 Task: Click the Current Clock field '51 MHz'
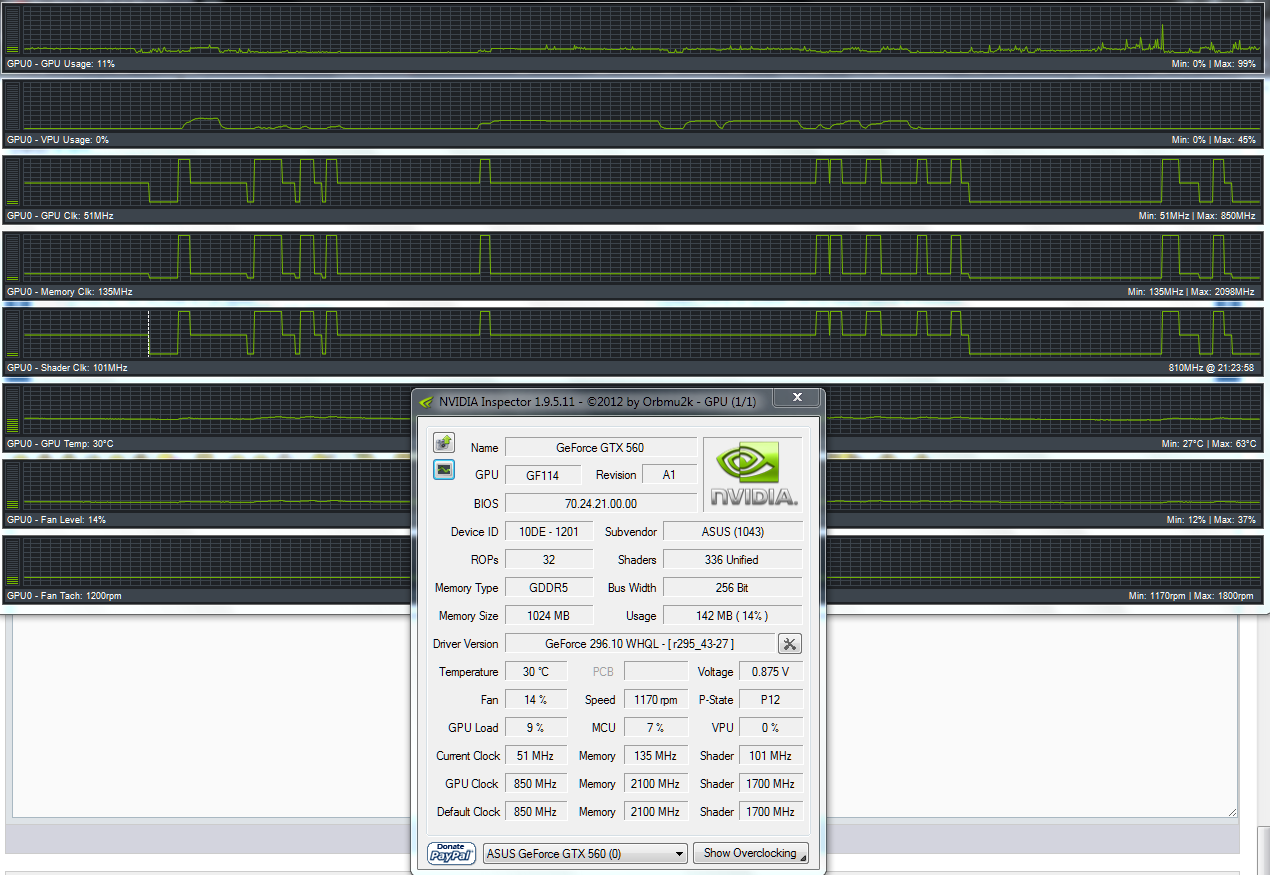tap(536, 756)
